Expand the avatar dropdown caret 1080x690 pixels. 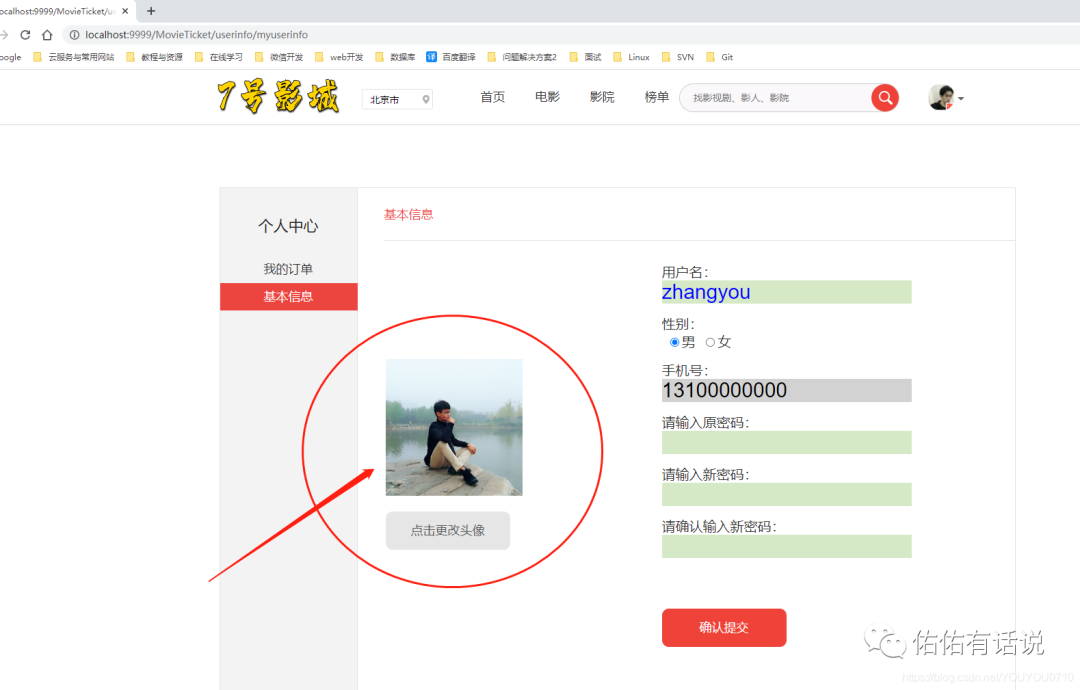961,98
